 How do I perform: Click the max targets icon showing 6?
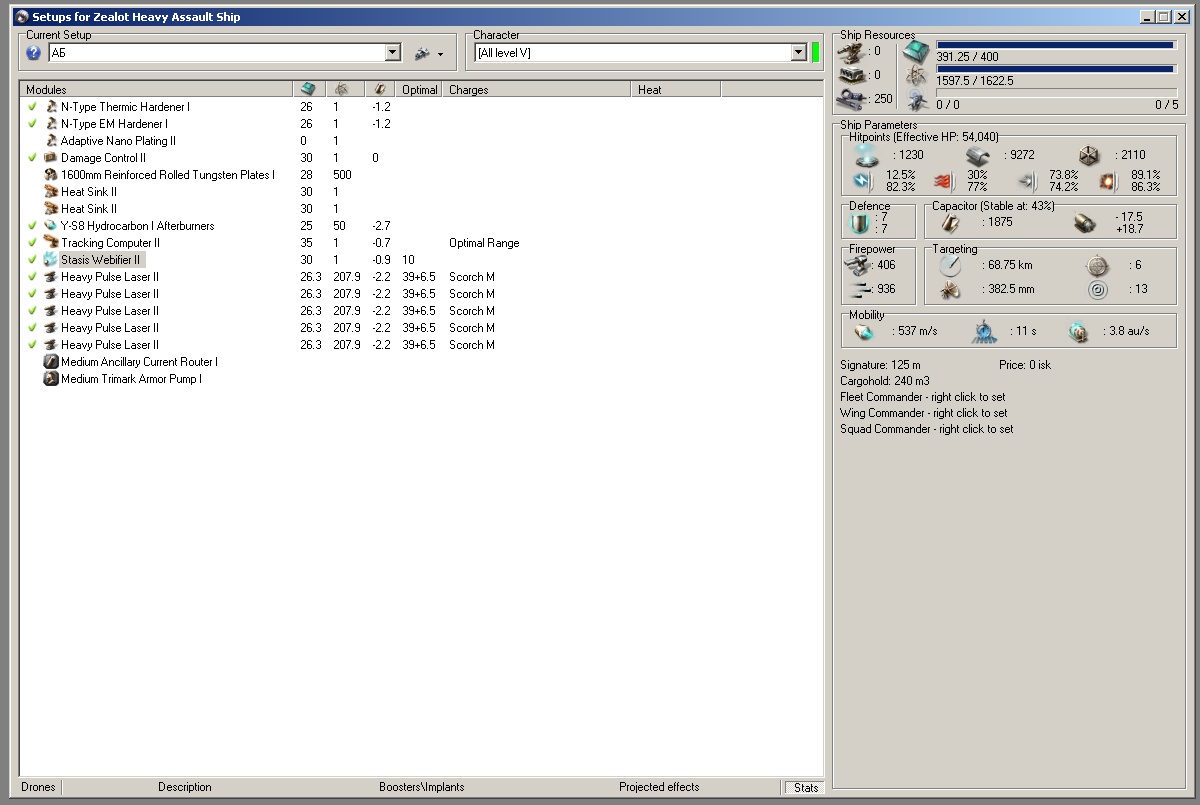pos(1097,266)
